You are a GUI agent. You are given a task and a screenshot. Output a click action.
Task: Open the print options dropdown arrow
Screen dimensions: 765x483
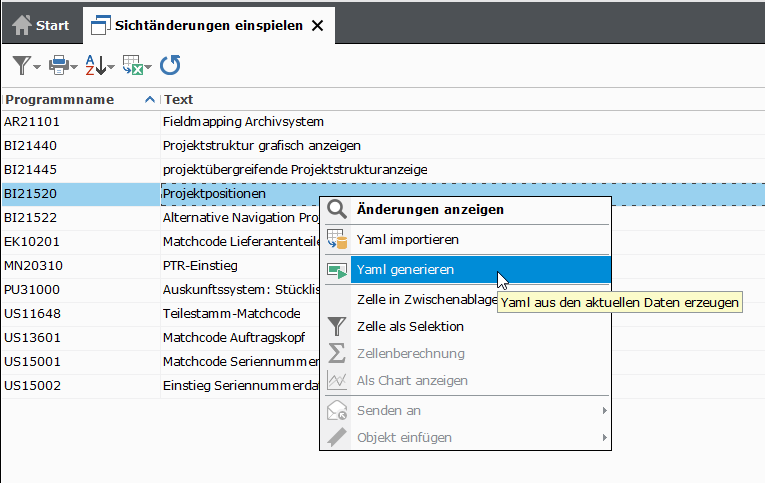tap(74, 68)
